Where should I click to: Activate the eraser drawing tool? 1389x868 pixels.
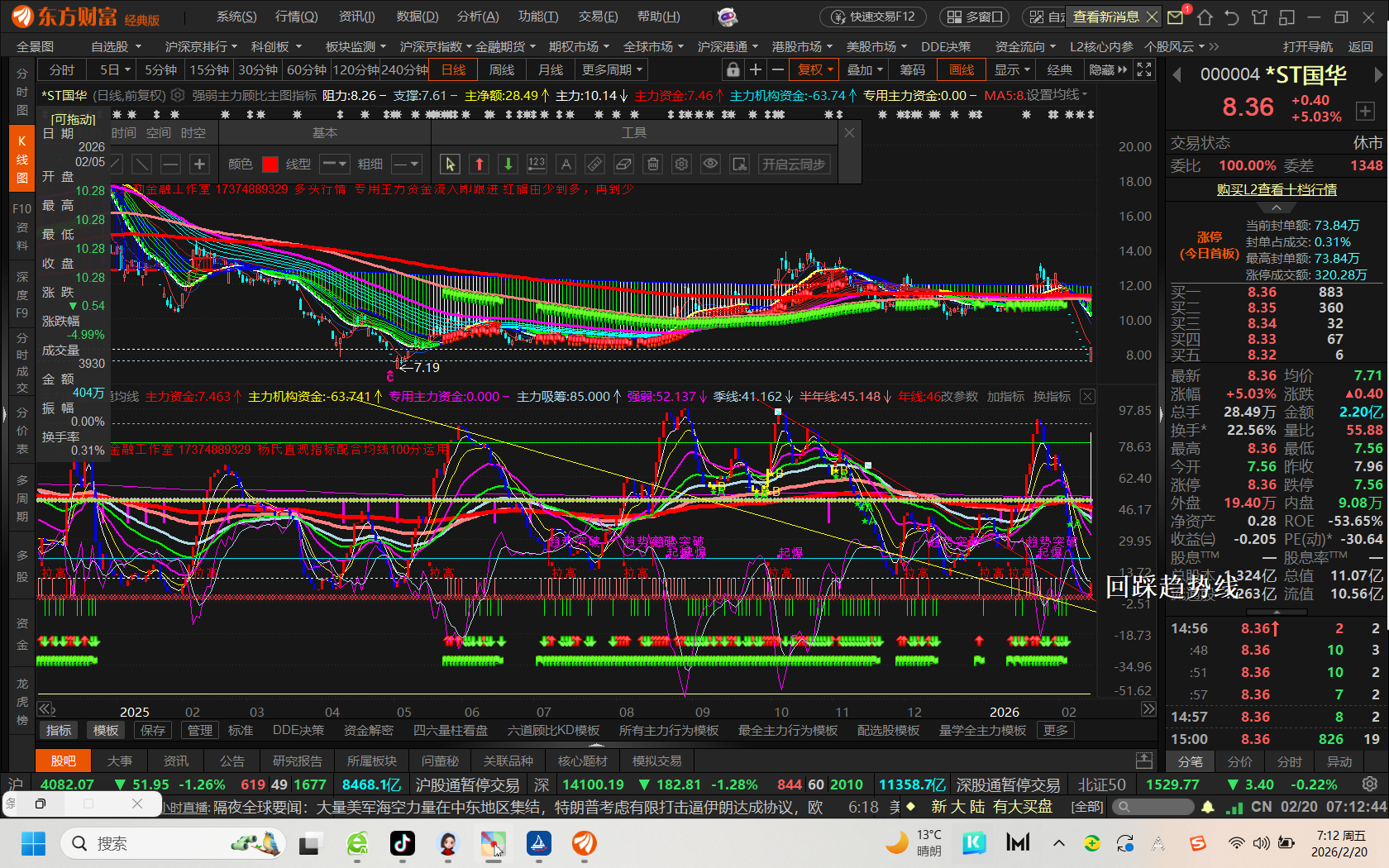[x=624, y=164]
